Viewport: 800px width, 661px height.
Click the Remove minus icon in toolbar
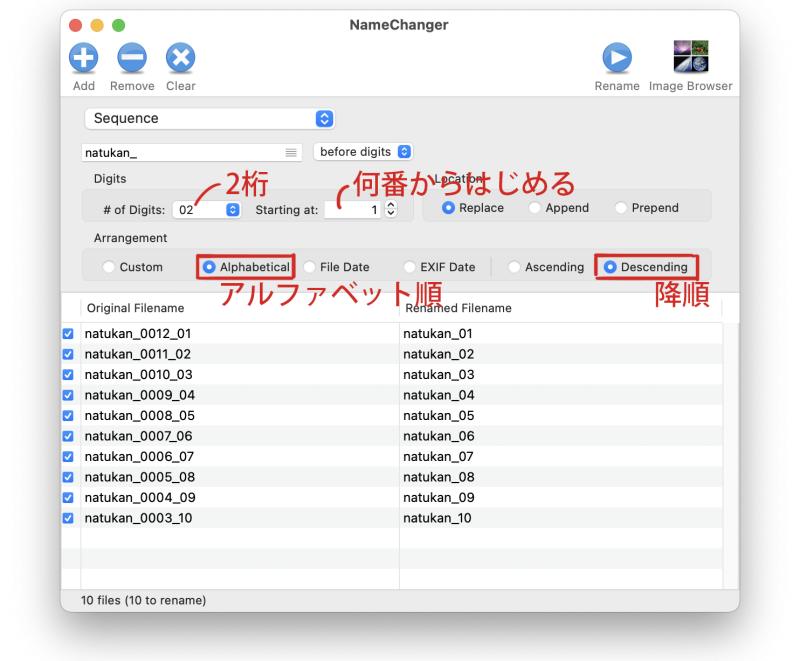(x=132, y=58)
